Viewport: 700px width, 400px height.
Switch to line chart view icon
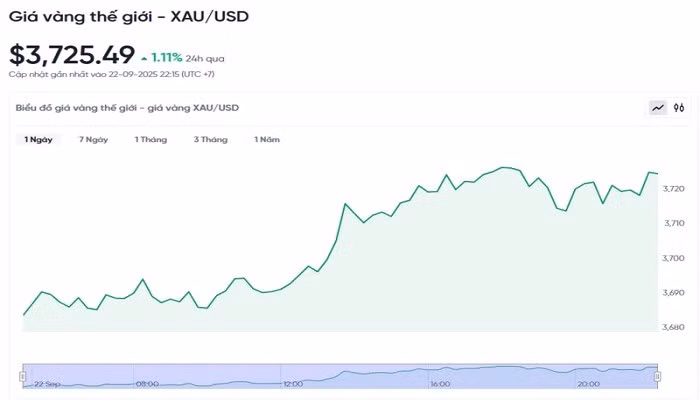pos(658,108)
